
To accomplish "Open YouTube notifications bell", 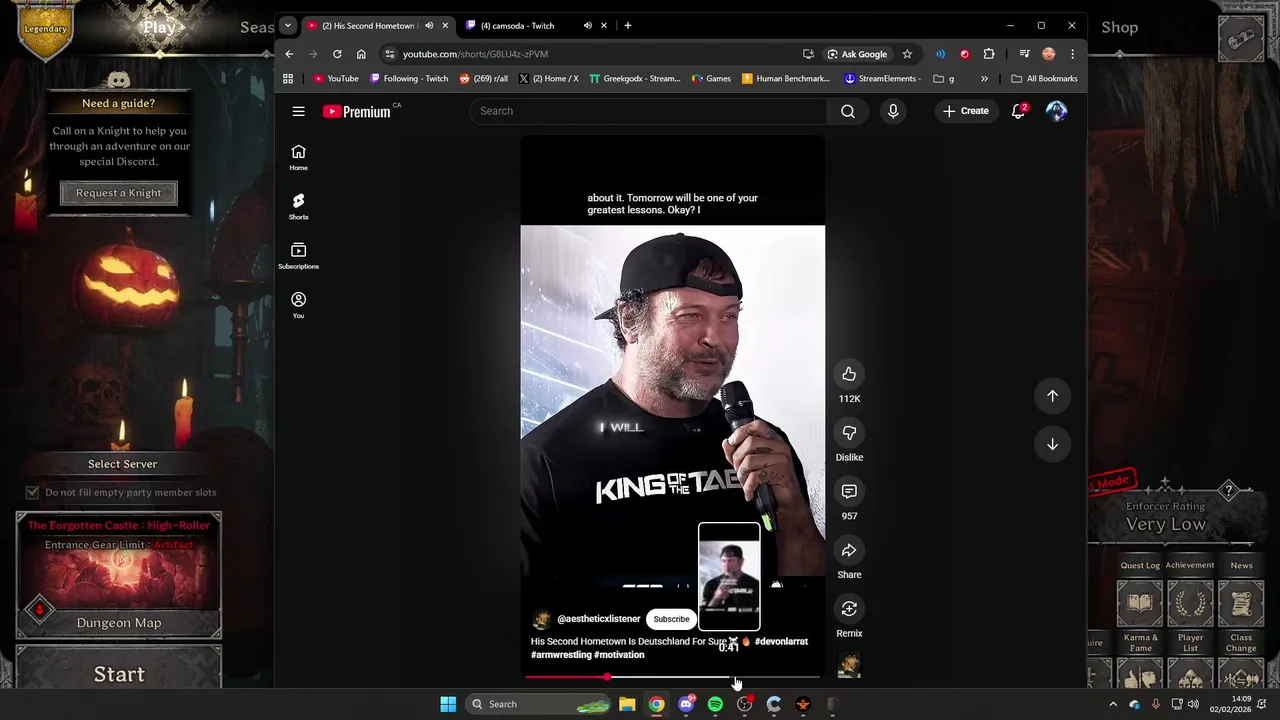I will 1018,111.
